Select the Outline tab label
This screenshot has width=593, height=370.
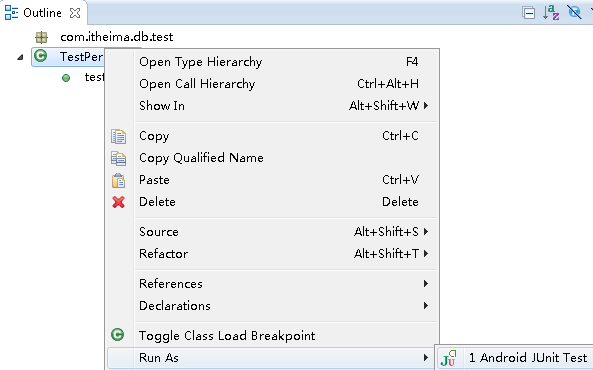coord(42,13)
